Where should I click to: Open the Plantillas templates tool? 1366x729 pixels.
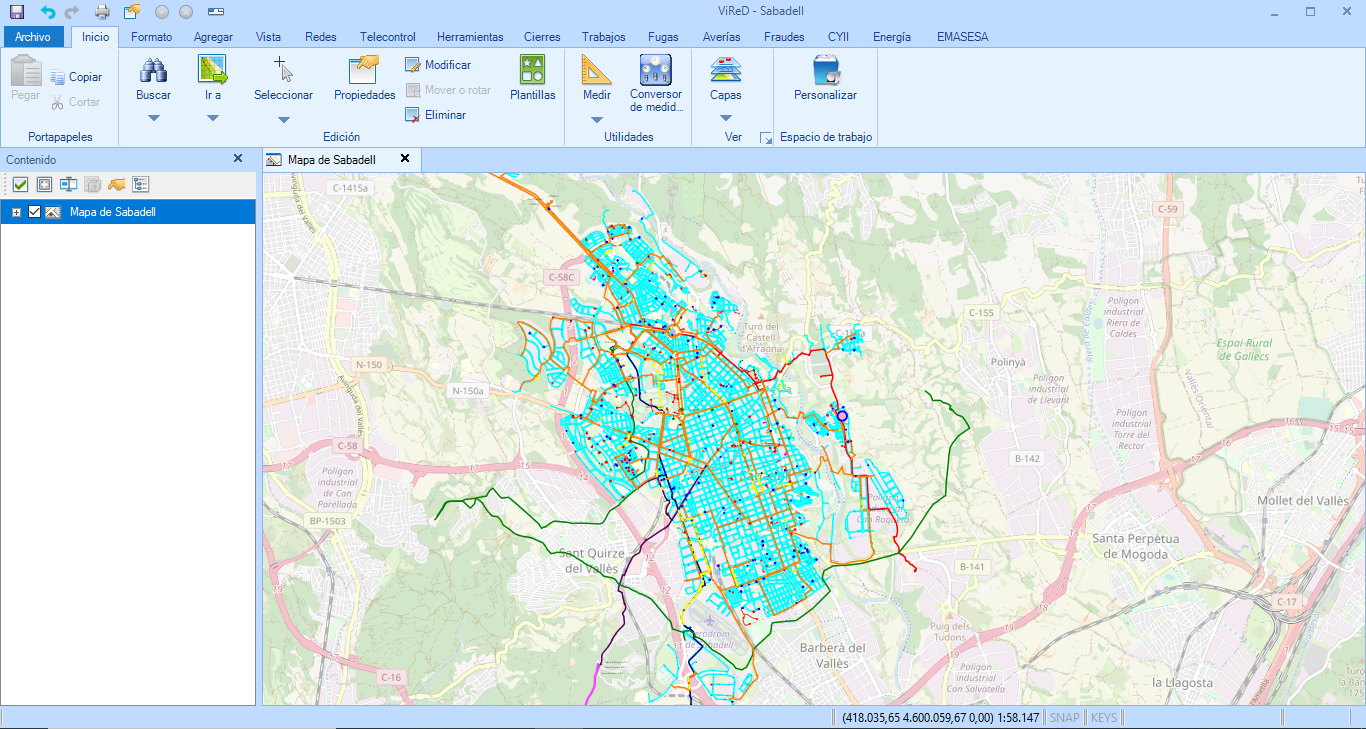(x=532, y=70)
